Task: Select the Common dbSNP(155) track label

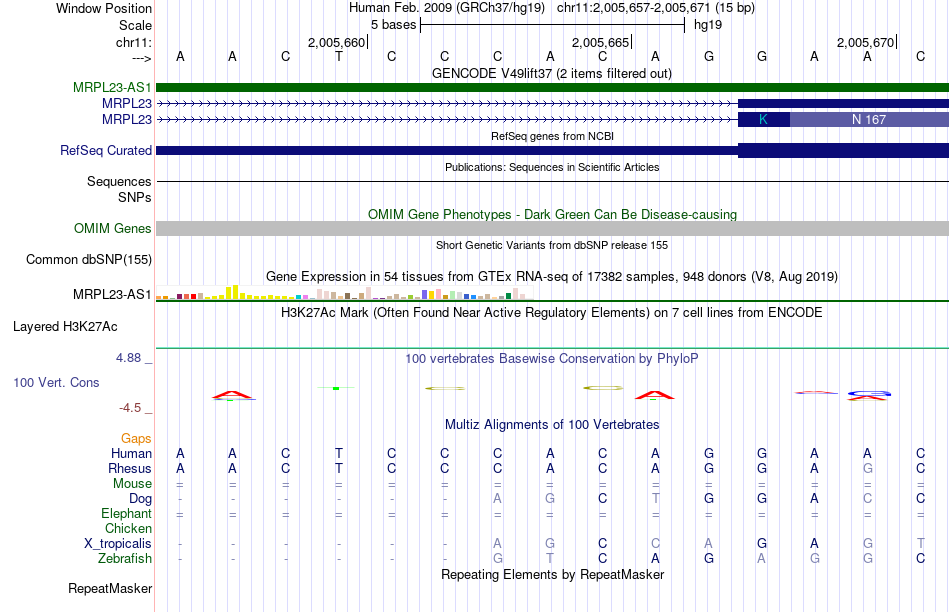Action: 89,259
